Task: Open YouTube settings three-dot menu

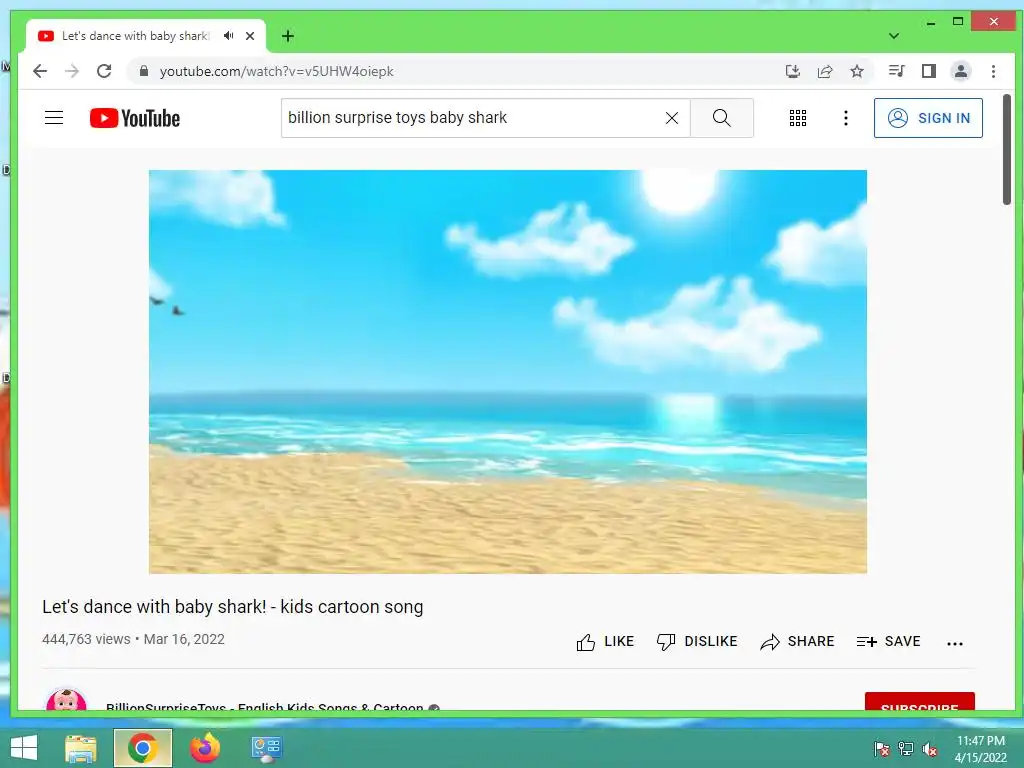Action: 846,118
